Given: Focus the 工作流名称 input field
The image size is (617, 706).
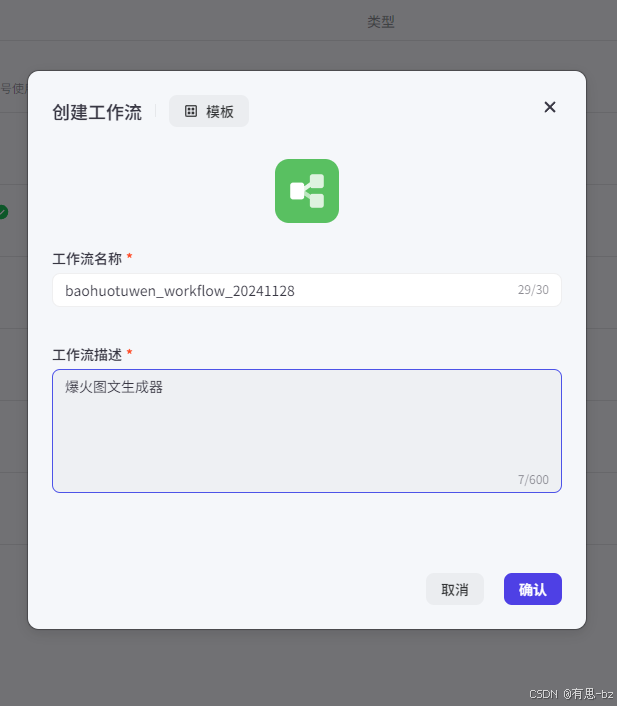Looking at the screenshot, I should click(307, 290).
